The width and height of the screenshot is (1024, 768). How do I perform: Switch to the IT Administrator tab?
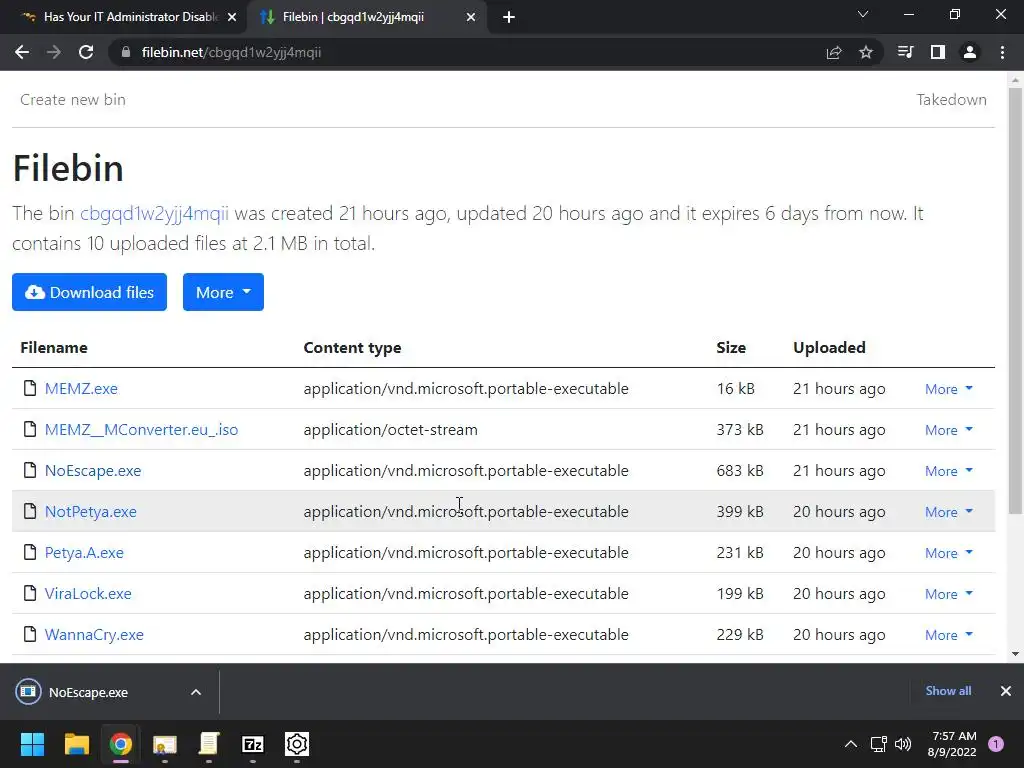pyautogui.click(x=130, y=17)
